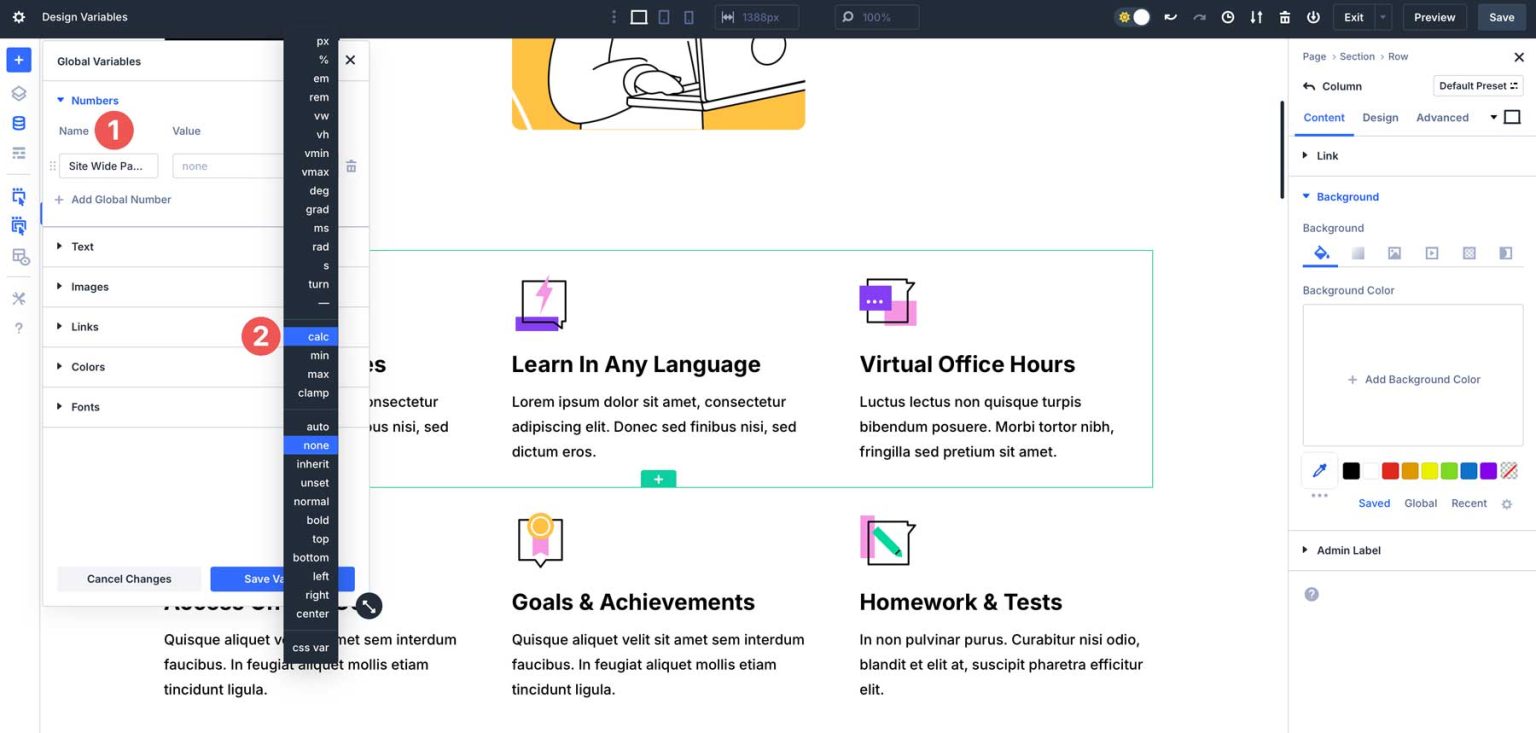Open editing history clock icon
1536x733 pixels.
(x=1228, y=17)
